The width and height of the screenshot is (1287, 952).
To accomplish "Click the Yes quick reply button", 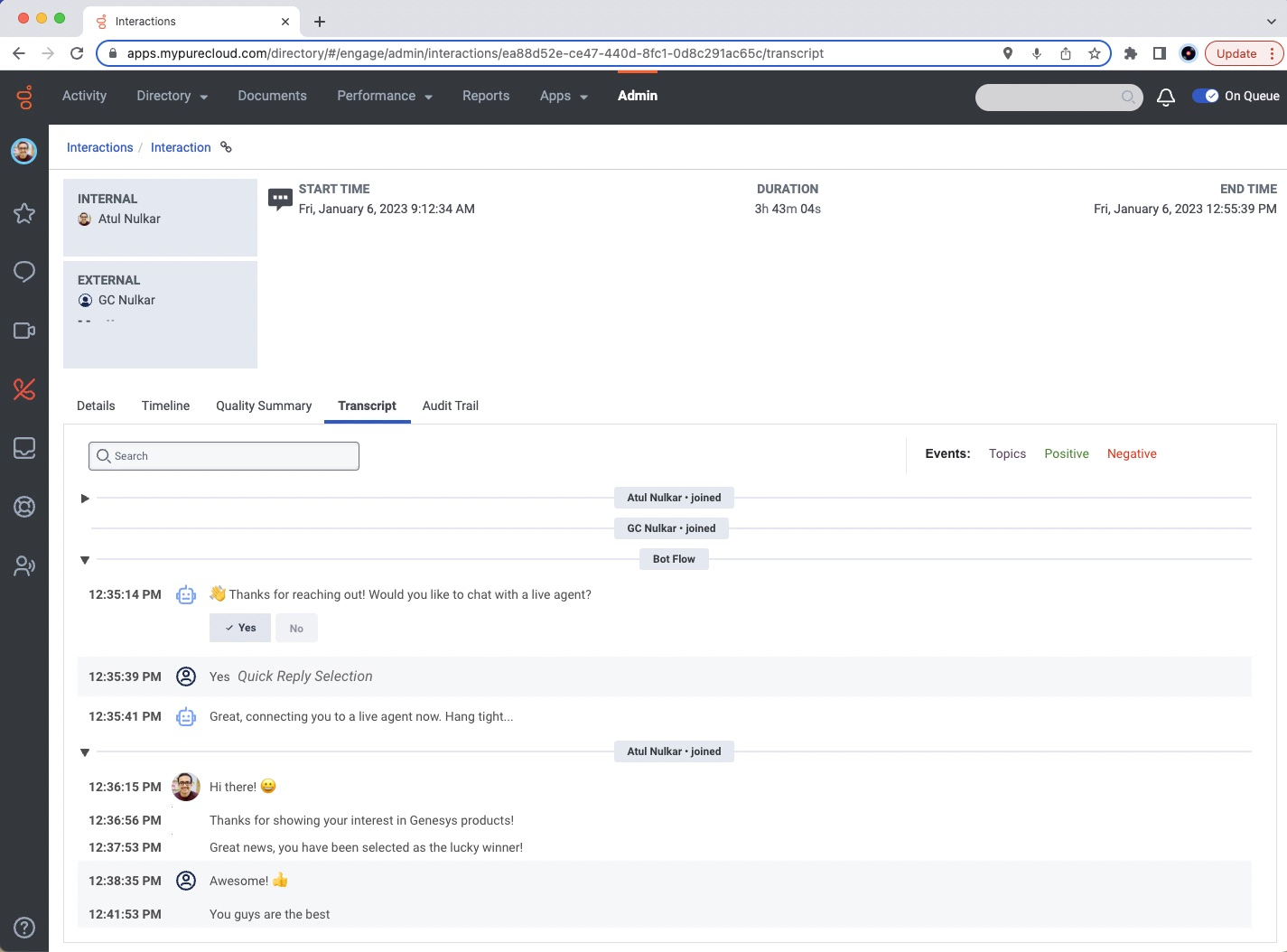I will click(x=240, y=628).
